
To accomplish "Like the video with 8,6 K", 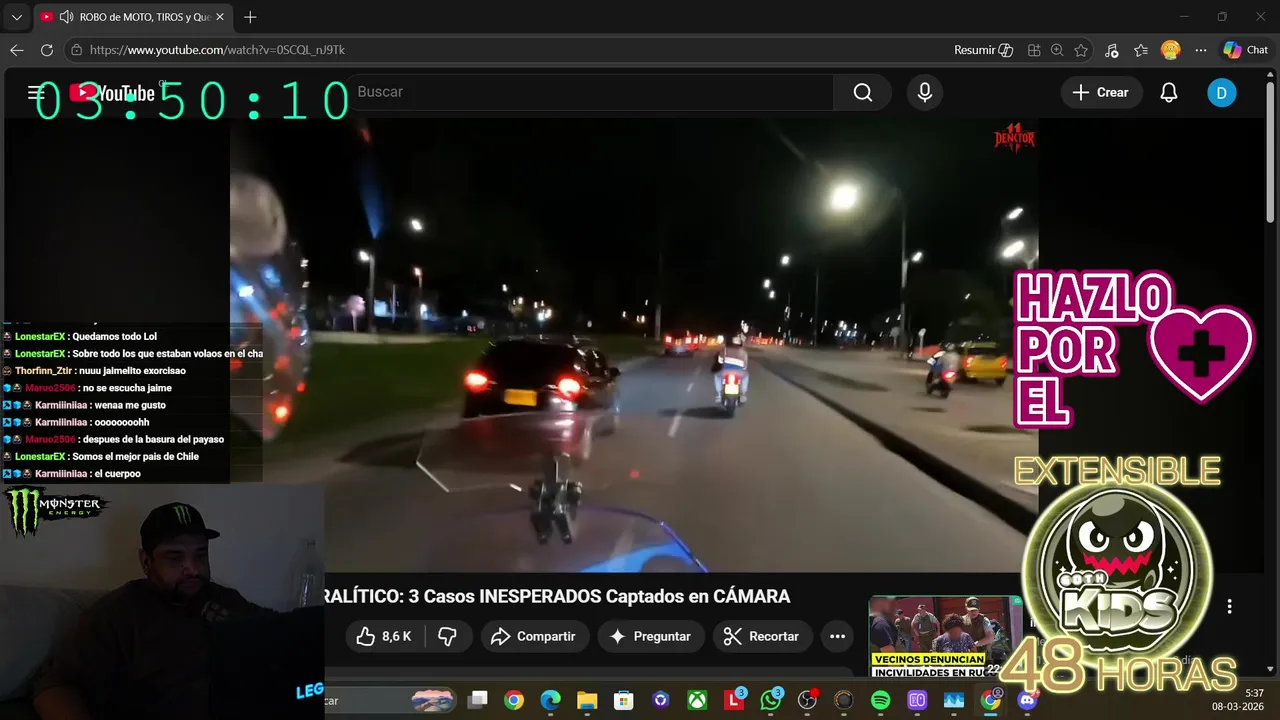I will click(x=384, y=636).
